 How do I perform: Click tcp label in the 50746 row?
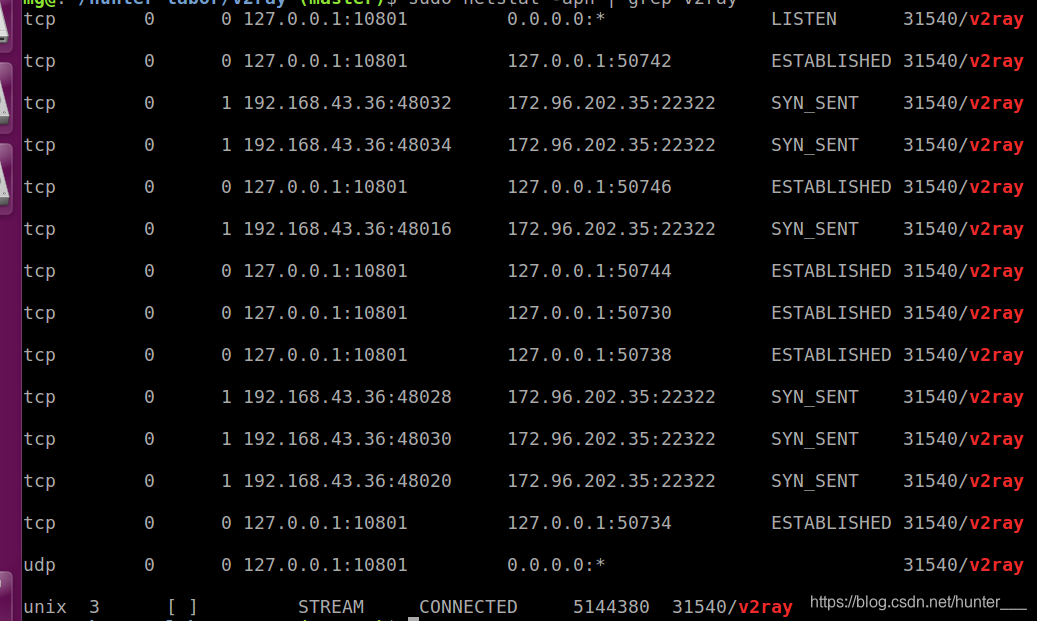(x=39, y=187)
